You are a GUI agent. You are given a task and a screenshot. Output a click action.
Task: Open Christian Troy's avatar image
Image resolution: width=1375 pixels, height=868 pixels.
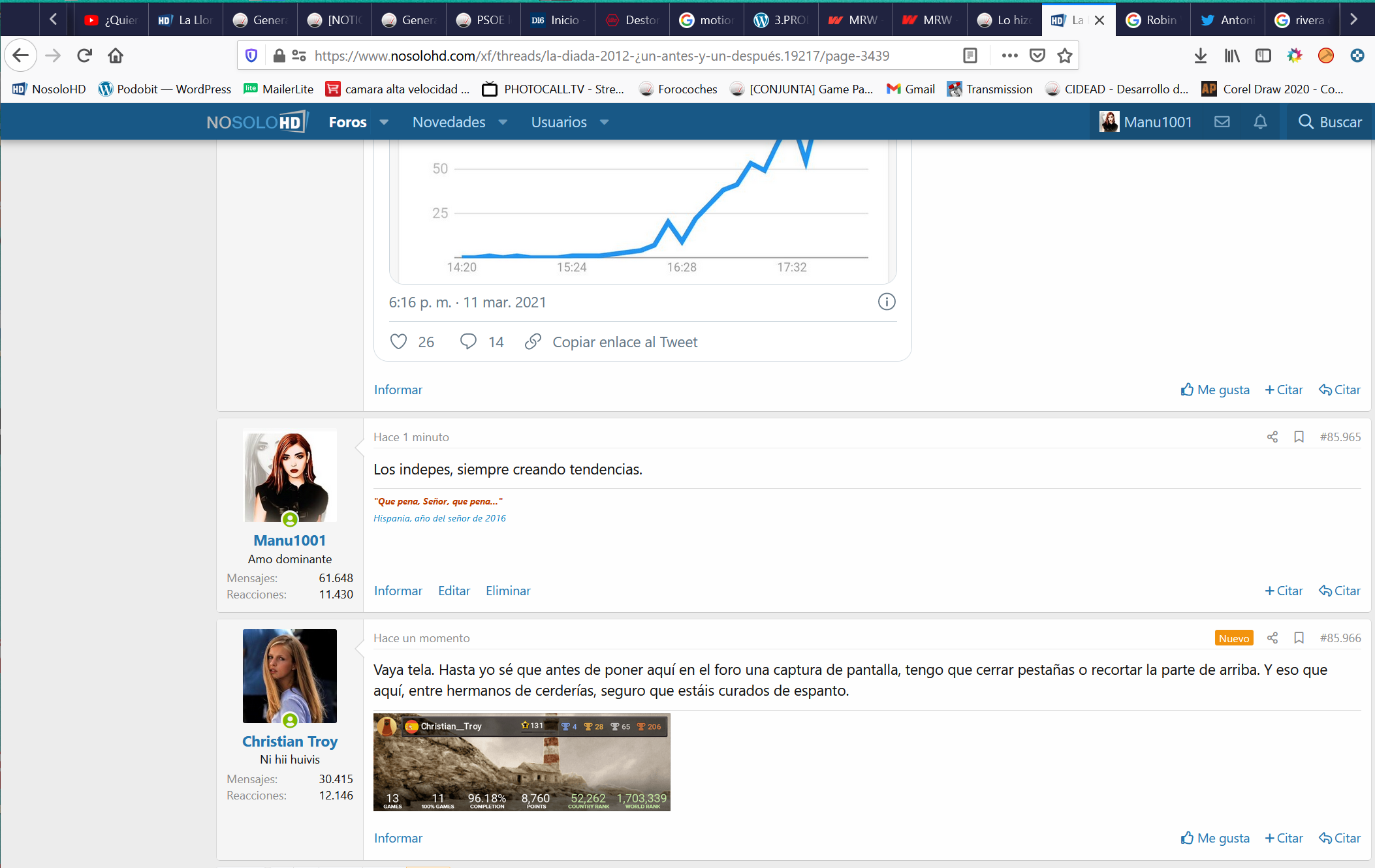[290, 676]
